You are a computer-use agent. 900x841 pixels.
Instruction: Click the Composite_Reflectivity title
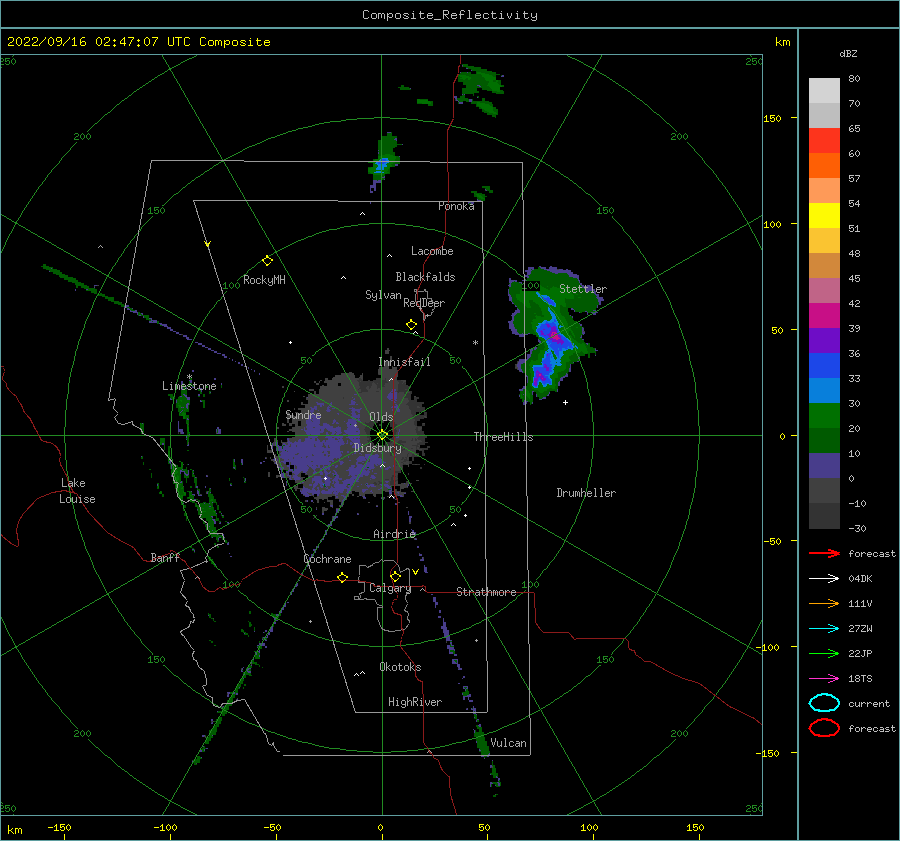coord(450,15)
